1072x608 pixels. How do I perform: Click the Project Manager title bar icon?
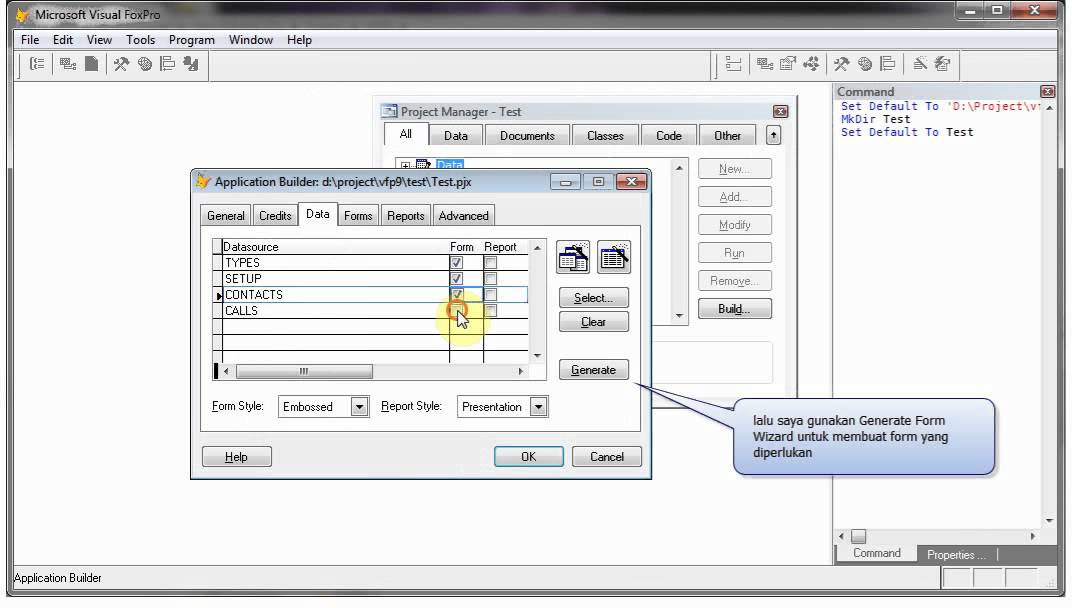click(390, 111)
